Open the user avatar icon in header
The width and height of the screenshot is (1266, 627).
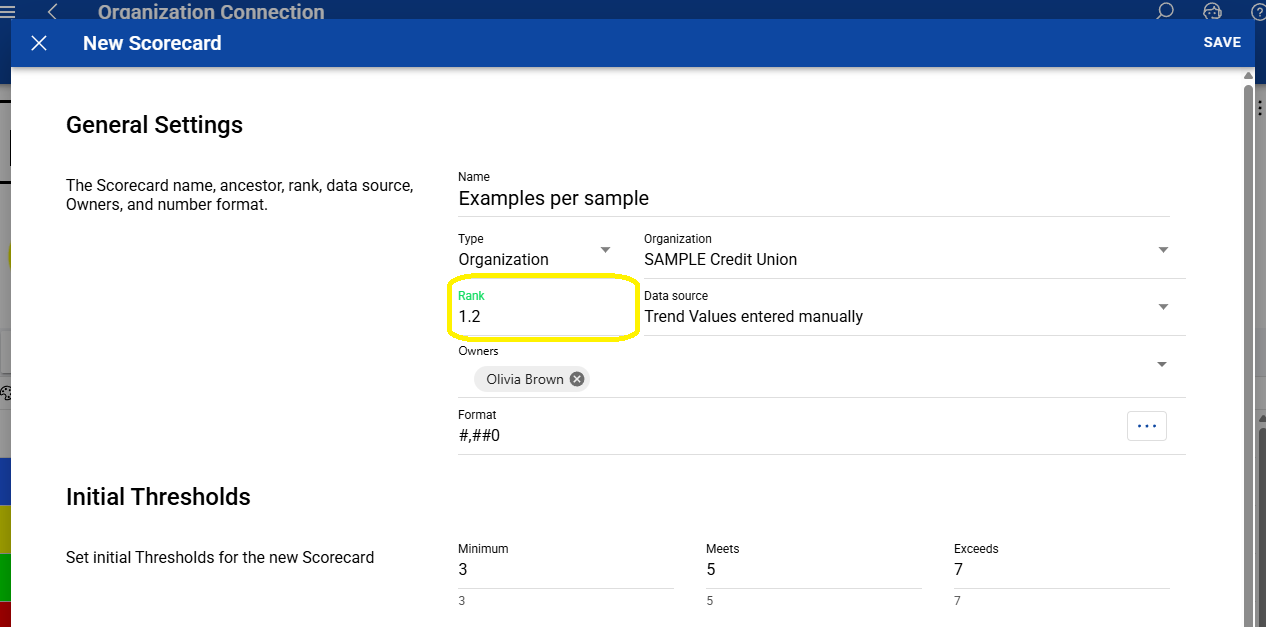coord(1212,11)
